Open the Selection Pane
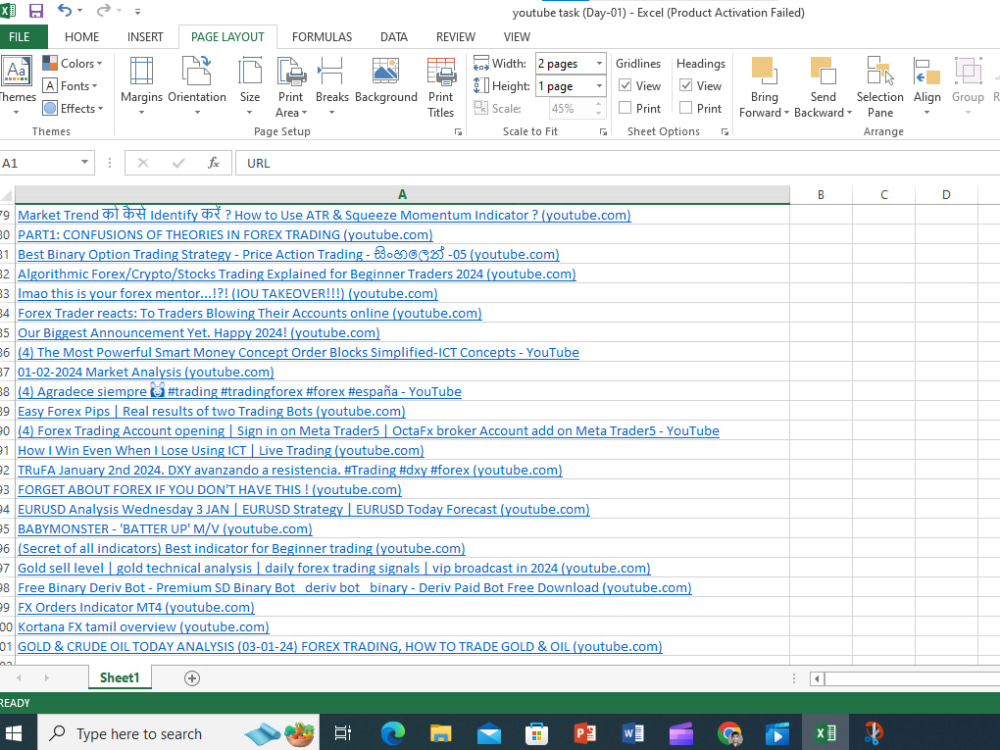 [879, 85]
